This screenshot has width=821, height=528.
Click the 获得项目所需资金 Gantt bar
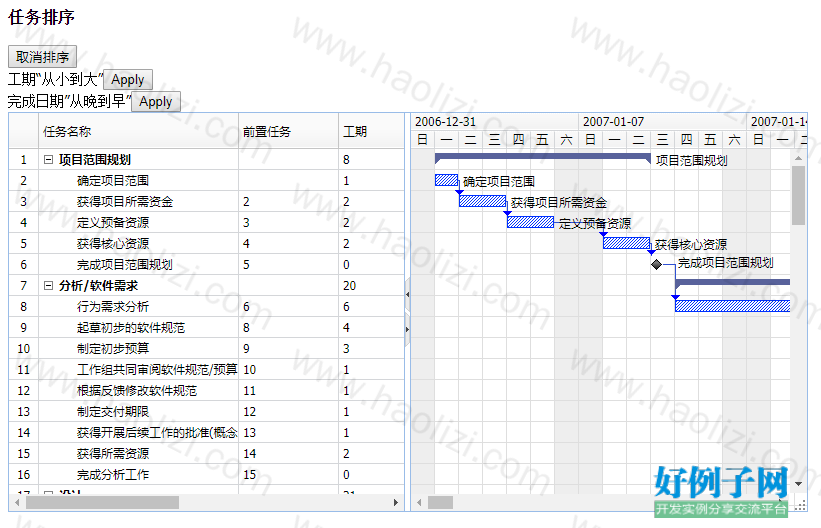click(x=483, y=201)
